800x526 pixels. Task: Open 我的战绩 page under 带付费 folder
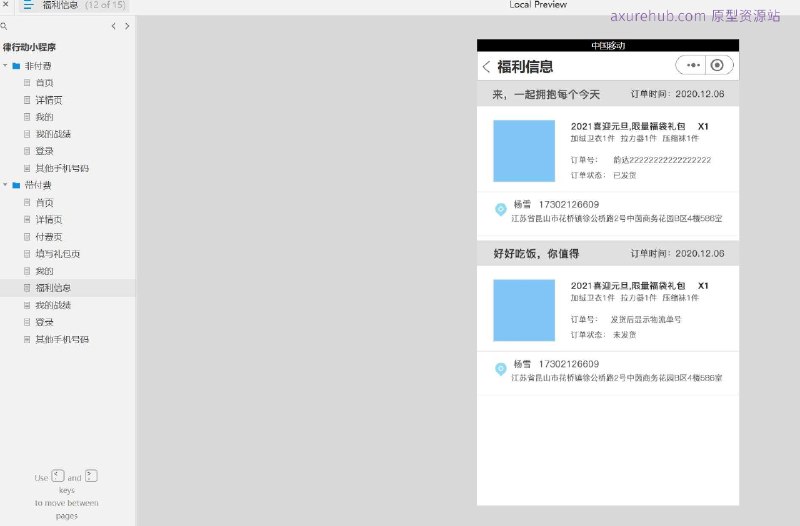(x=53, y=305)
